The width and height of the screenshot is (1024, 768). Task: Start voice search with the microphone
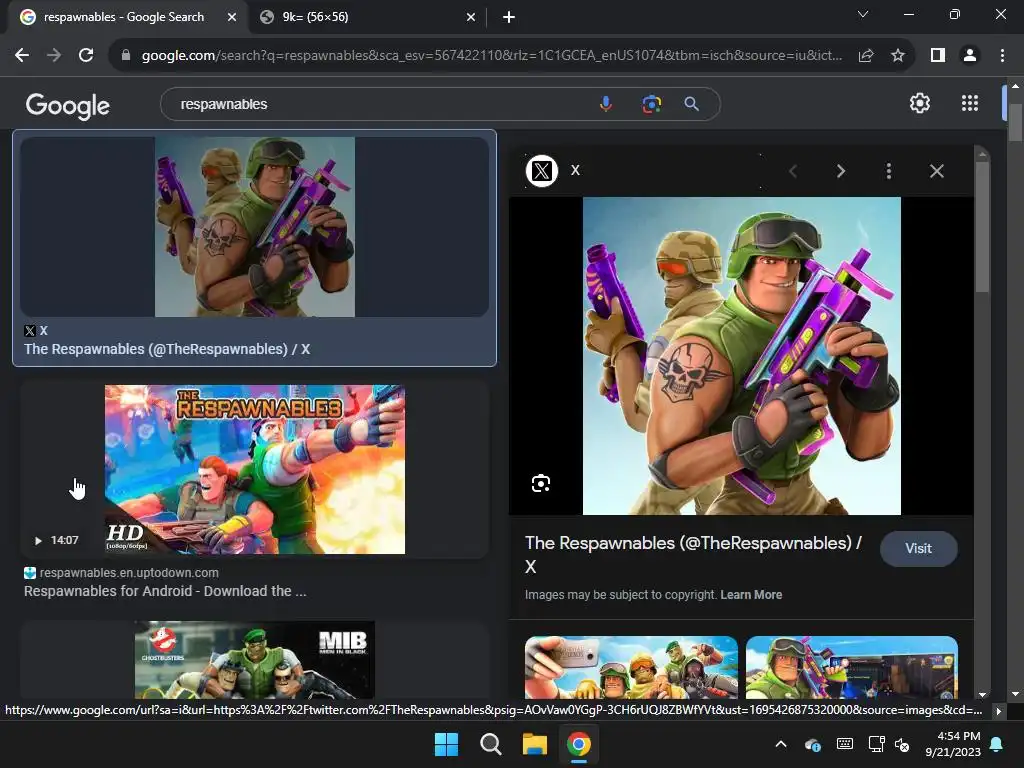pos(606,104)
